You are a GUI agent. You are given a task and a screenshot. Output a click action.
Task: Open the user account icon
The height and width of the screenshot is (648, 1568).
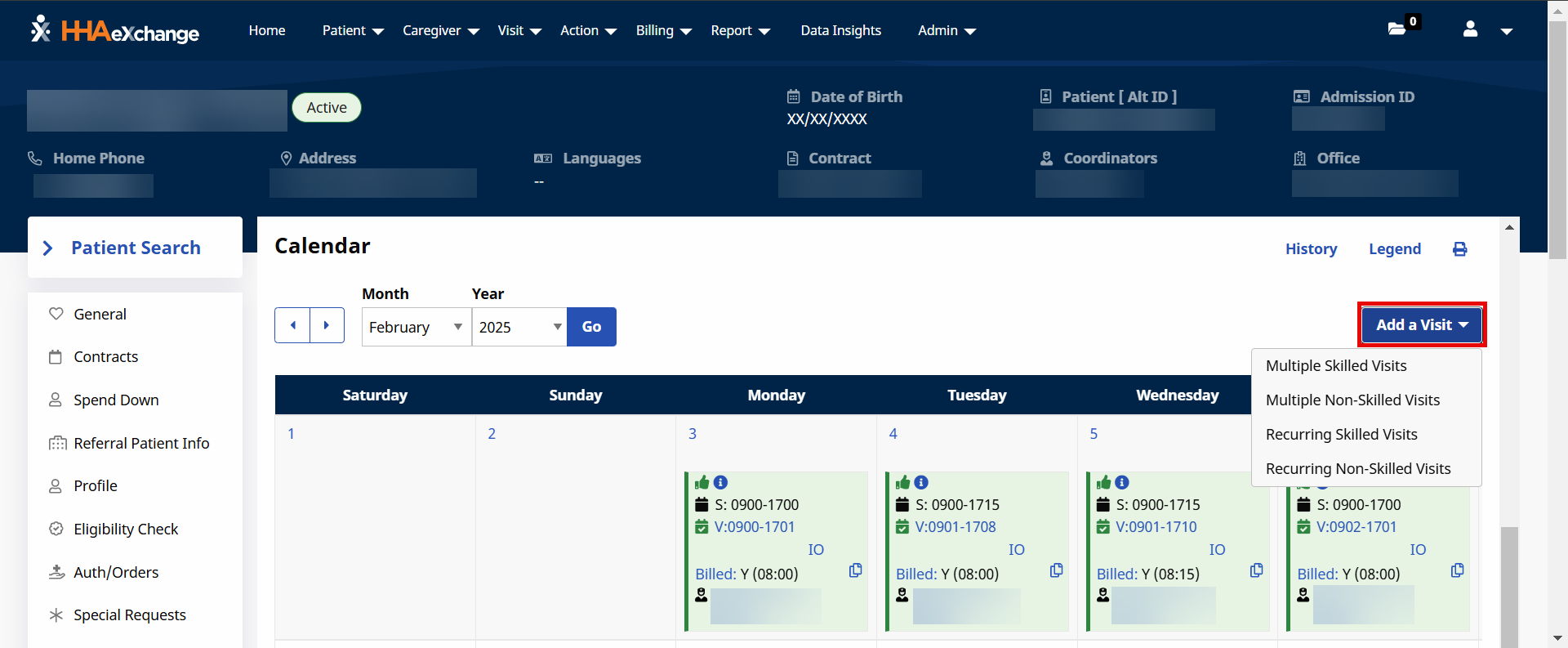coord(1470,29)
